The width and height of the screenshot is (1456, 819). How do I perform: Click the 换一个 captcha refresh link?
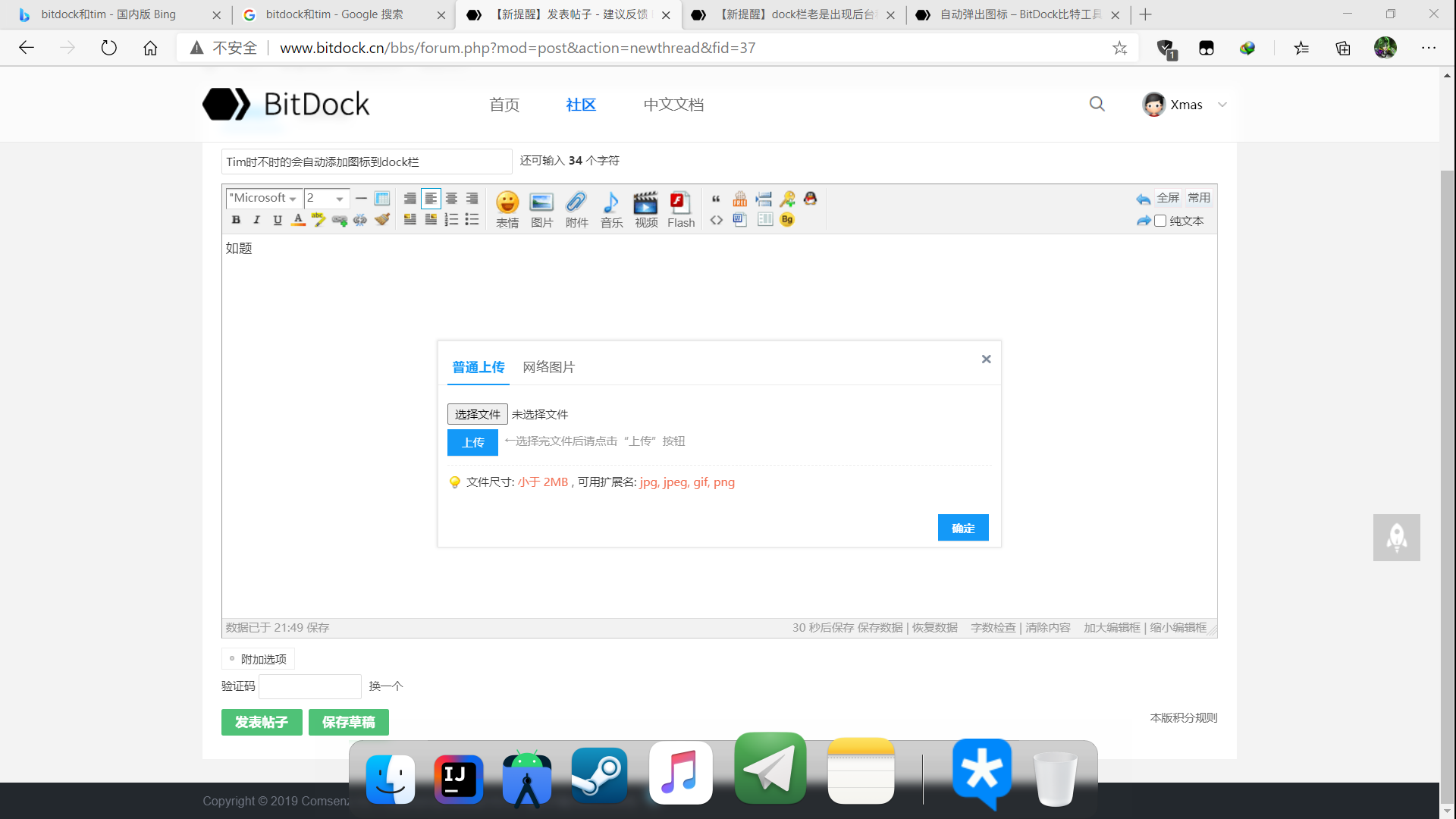tap(386, 686)
